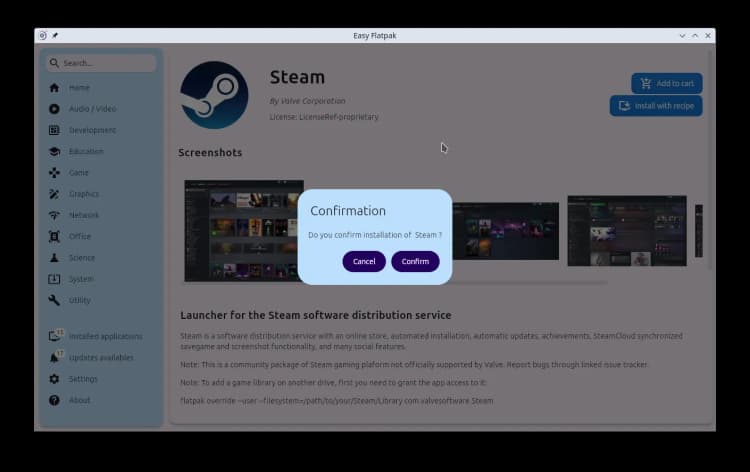This screenshot has width=750, height=472.
Task: Confirm the Steam installation
Action: [415, 262]
